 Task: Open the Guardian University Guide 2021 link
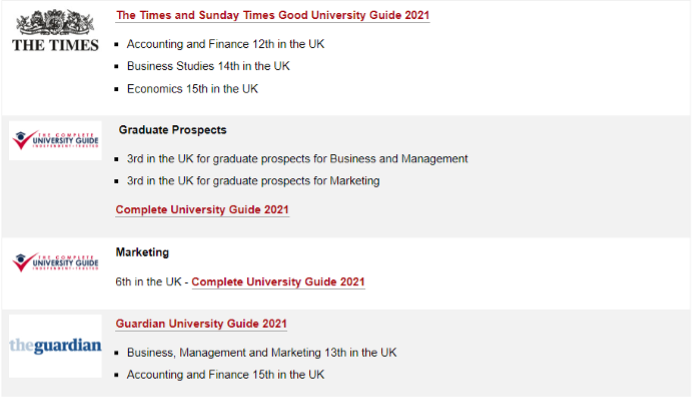pyautogui.click(x=202, y=323)
